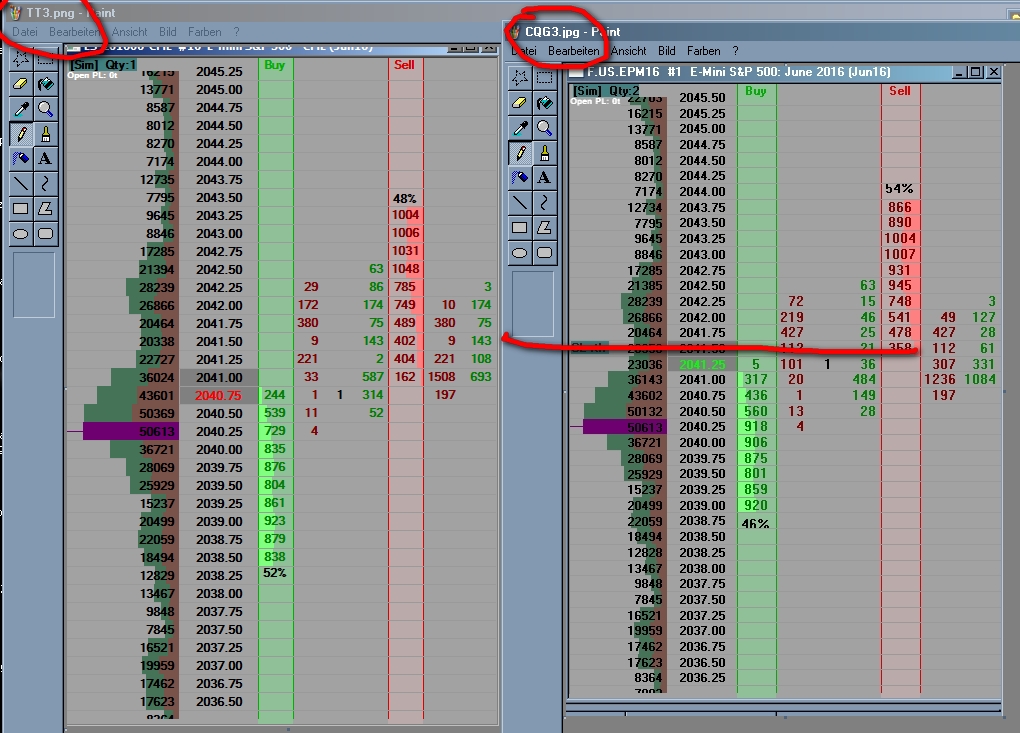Screen dimensions: 1020x733
Task: Click the [Sim] Qty:1 label in TT3.png image
Action: (103, 65)
